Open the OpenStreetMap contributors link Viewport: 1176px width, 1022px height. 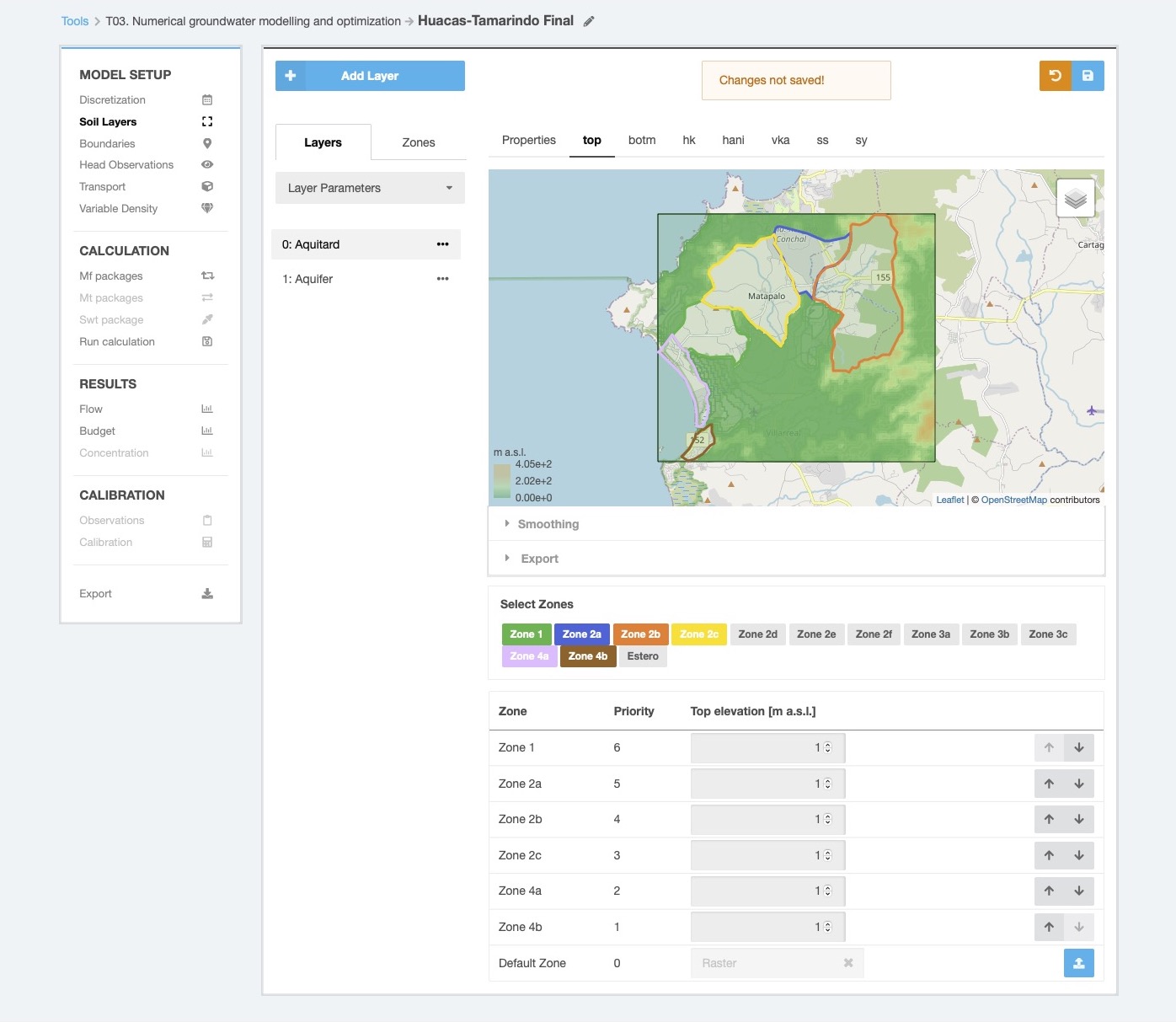click(x=1014, y=500)
